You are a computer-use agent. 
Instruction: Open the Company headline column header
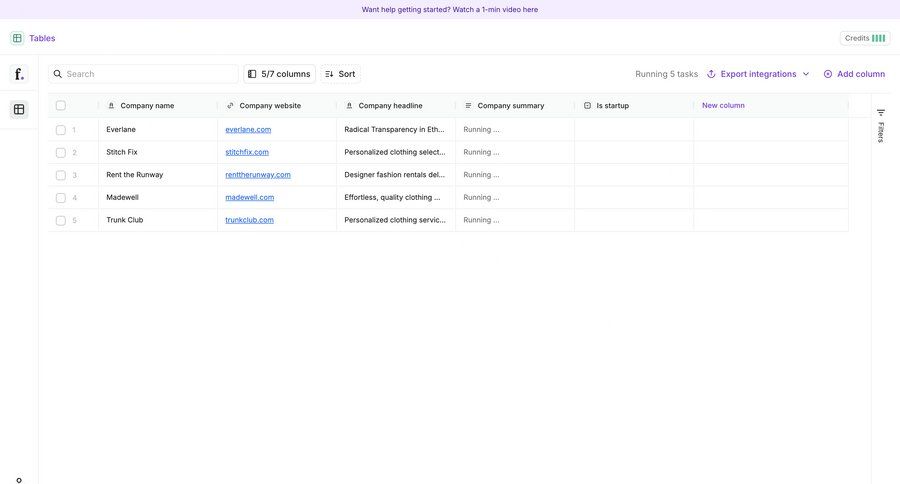point(395,106)
